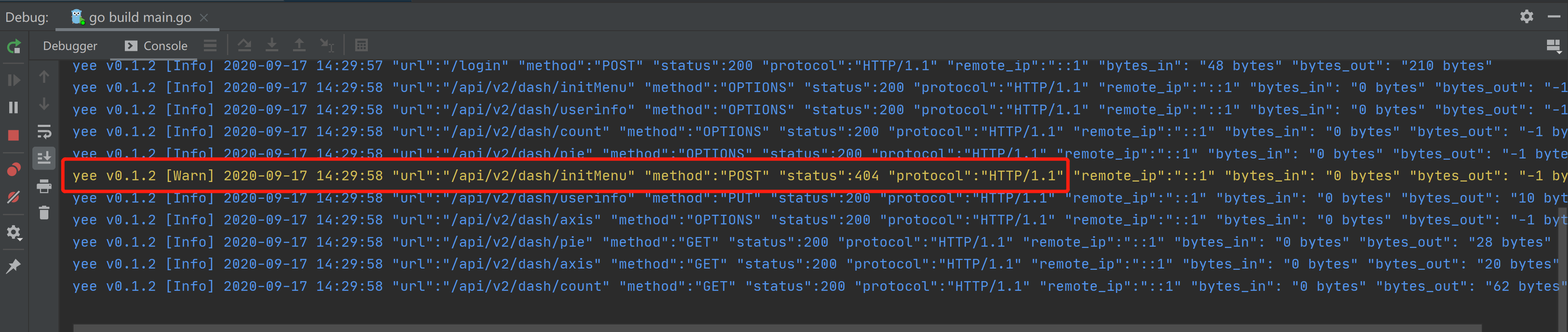This screenshot has height=332, width=1568.
Task: Click the Up the Stack Trace arrow
Action: point(44,76)
